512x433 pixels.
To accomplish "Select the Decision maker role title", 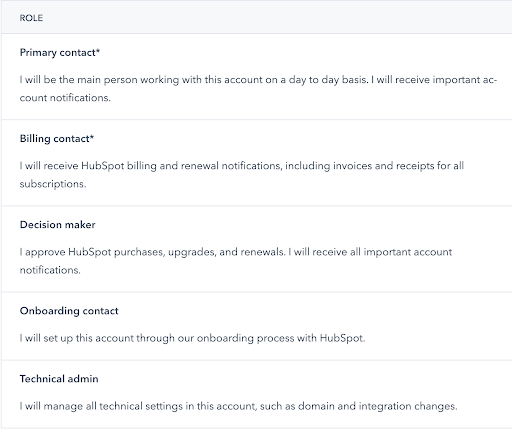I will coord(58,225).
